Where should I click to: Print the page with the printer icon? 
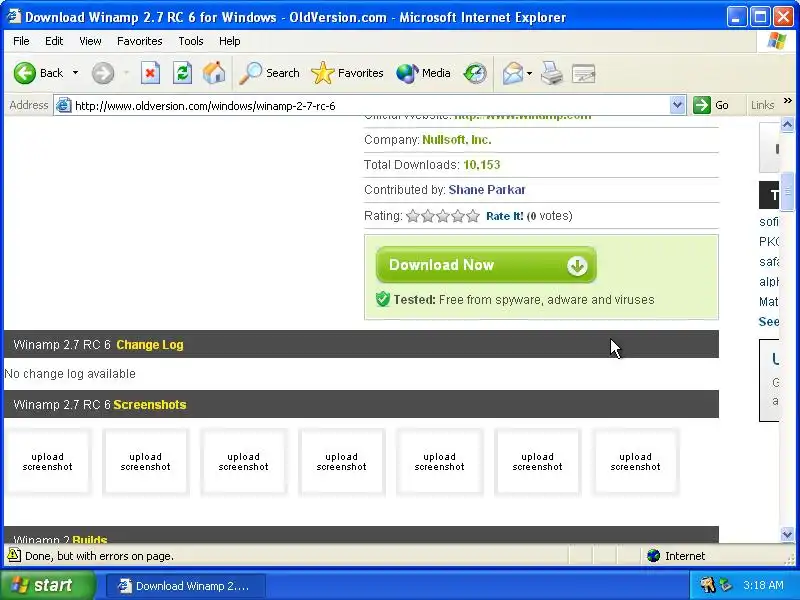552,73
